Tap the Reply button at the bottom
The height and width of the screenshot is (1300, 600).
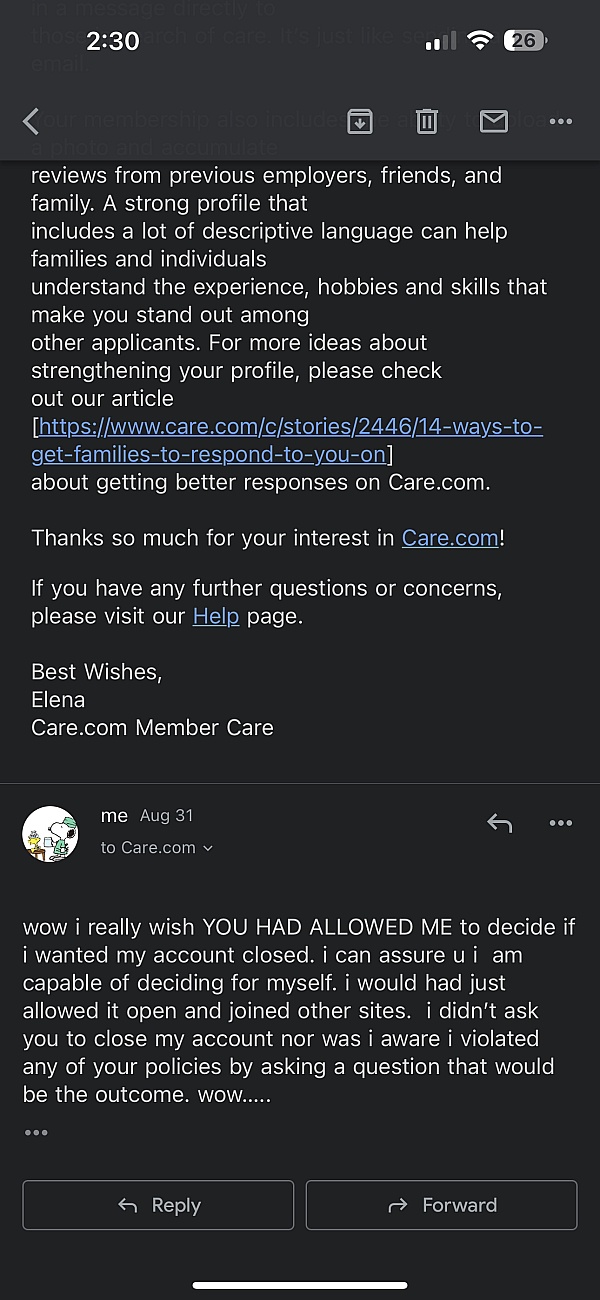(157, 1205)
